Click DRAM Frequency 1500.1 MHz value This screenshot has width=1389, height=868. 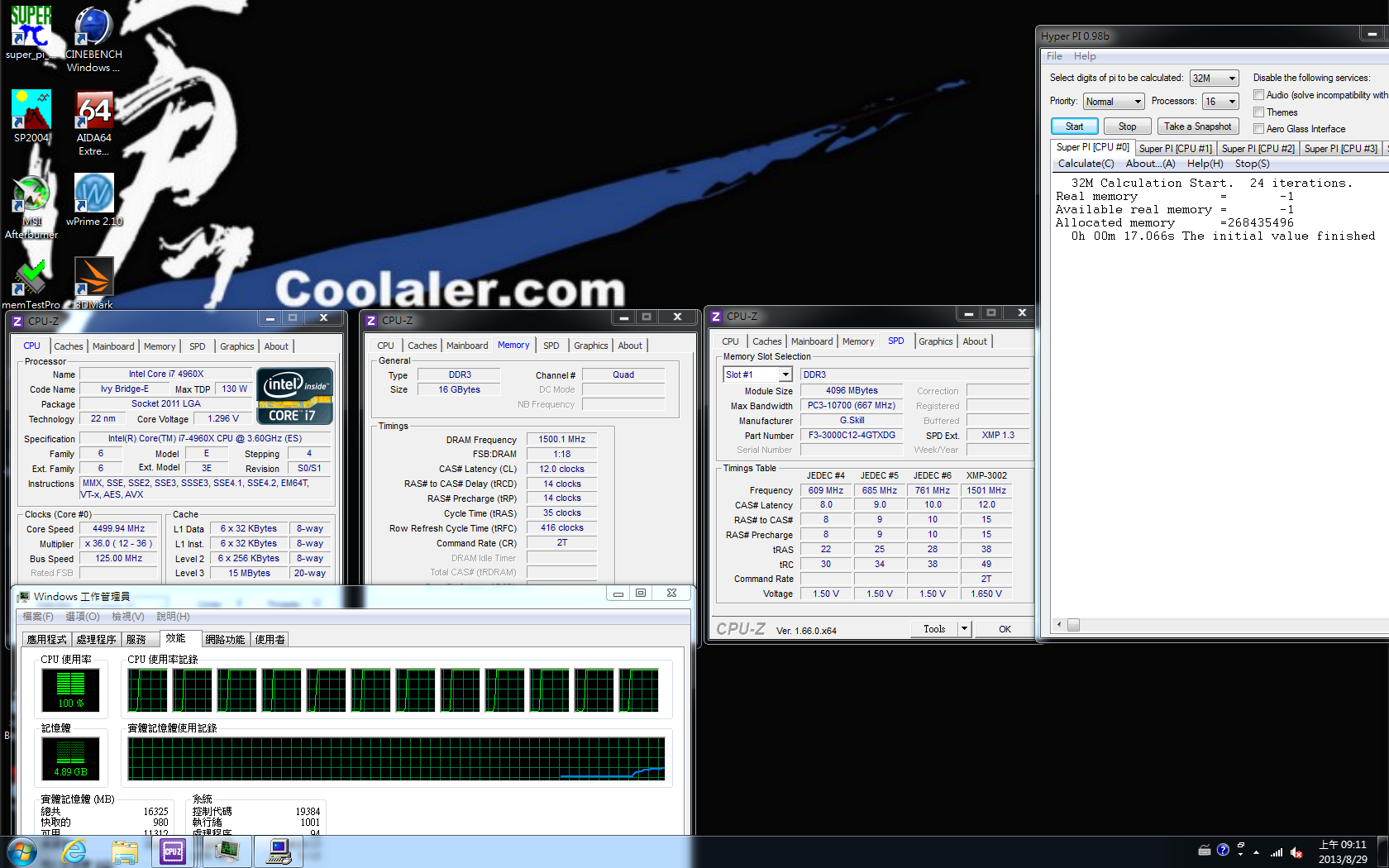click(562, 440)
